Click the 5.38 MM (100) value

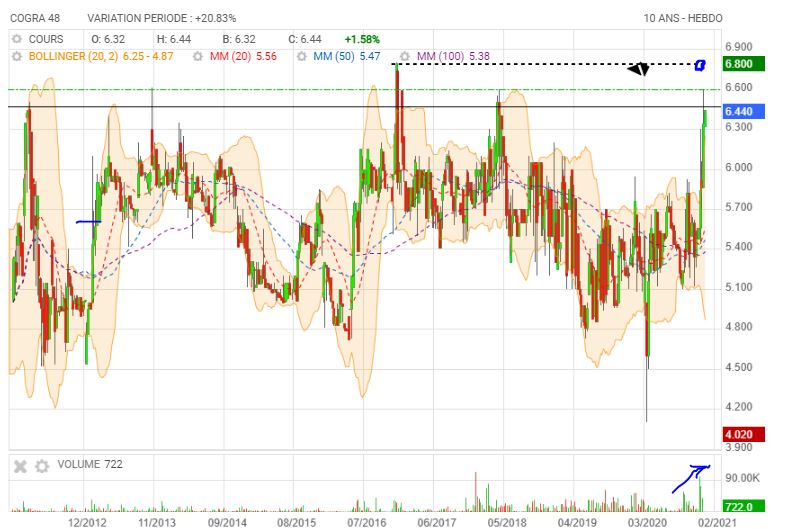tap(479, 56)
